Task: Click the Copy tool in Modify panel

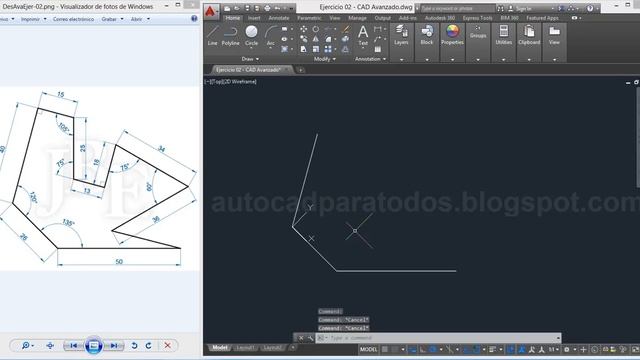Action: click(304, 39)
